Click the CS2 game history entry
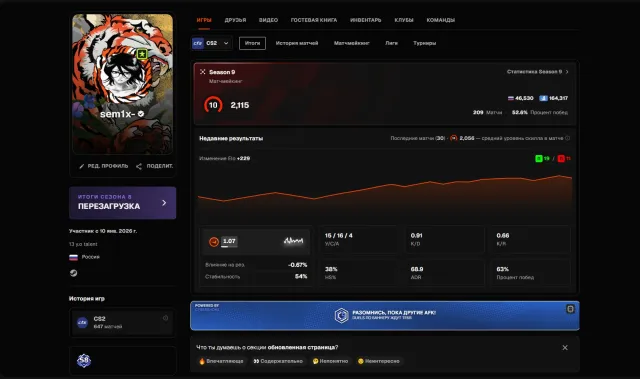640x379 pixels. 122,322
